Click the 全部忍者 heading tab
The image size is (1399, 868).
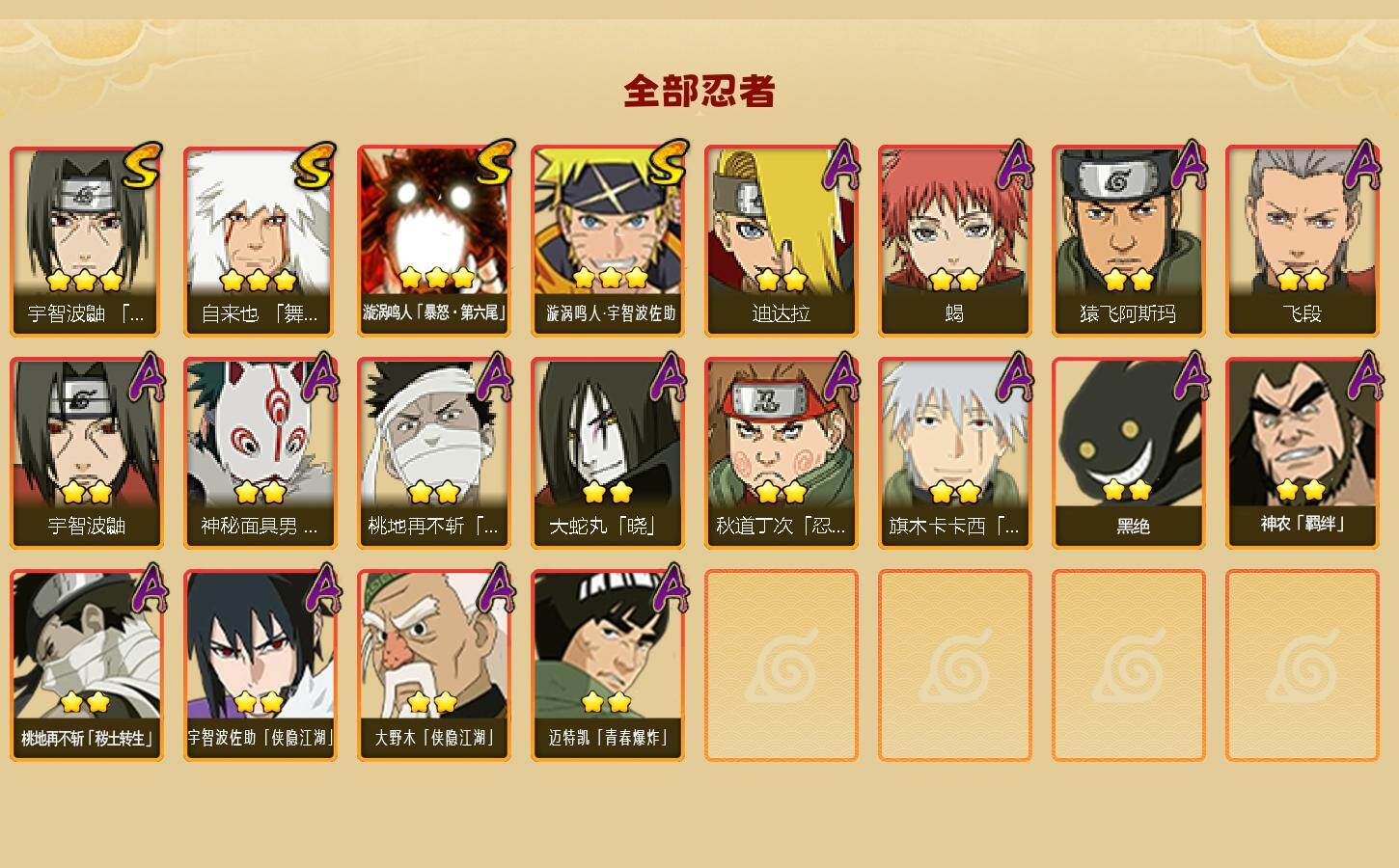699,91
